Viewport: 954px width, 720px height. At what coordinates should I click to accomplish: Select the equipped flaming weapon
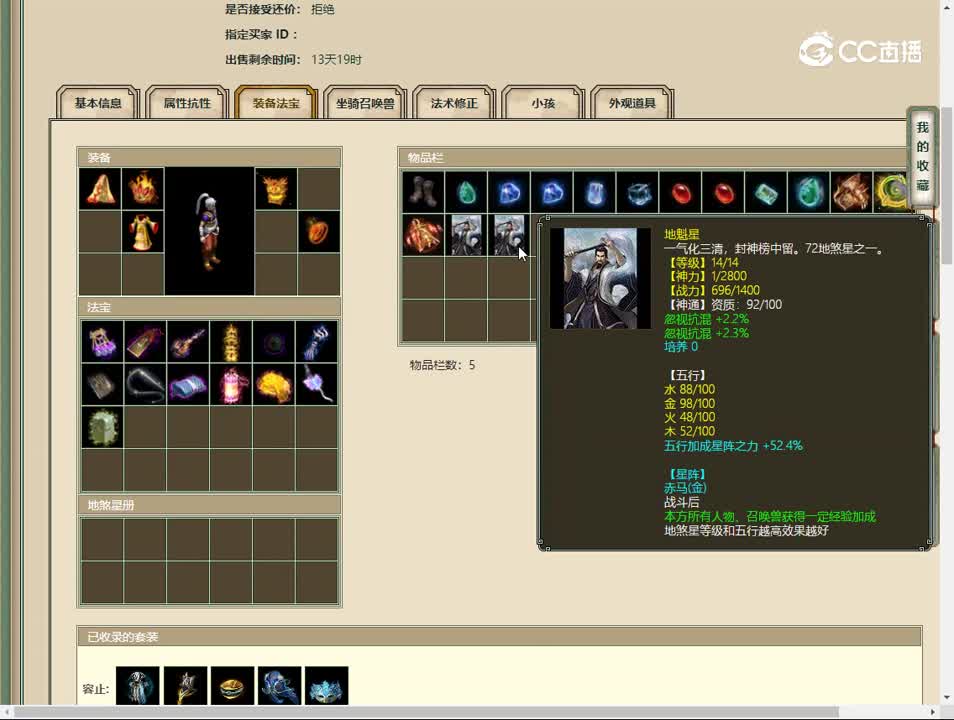click(277, 190)
